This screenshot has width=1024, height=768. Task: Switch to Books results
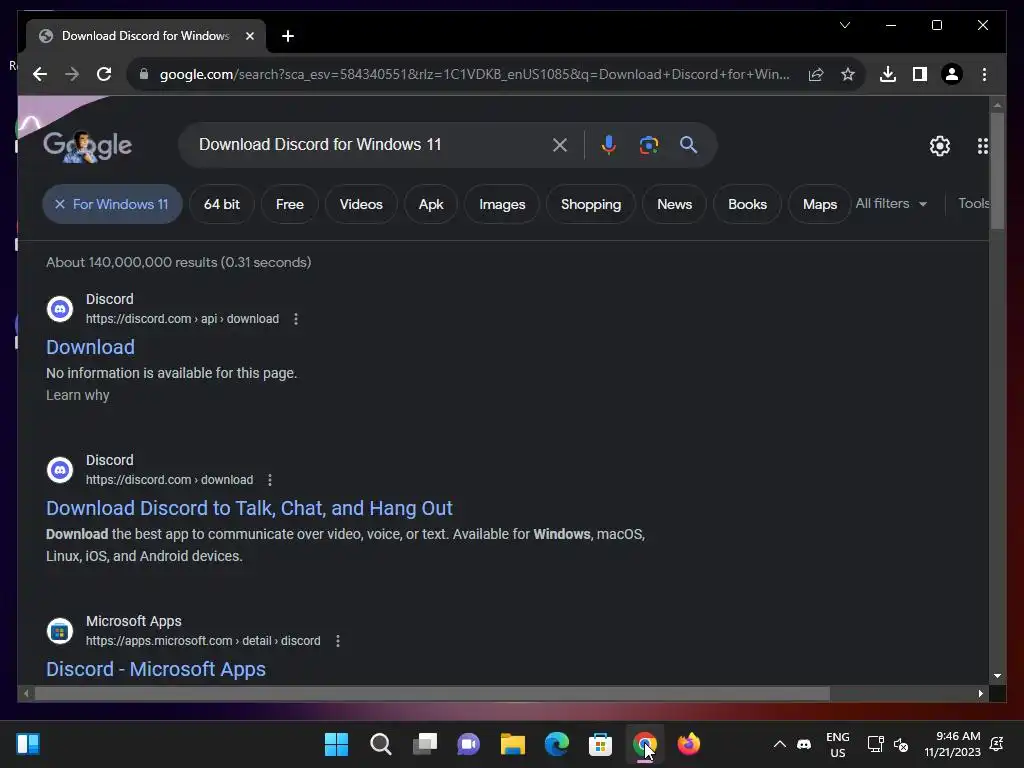point(747,204)
